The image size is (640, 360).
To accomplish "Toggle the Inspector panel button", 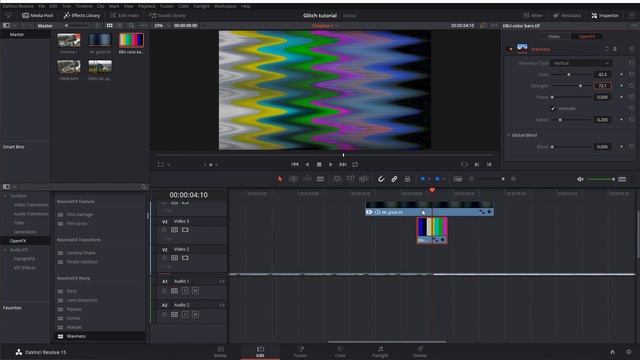I will tap(605, 16).
